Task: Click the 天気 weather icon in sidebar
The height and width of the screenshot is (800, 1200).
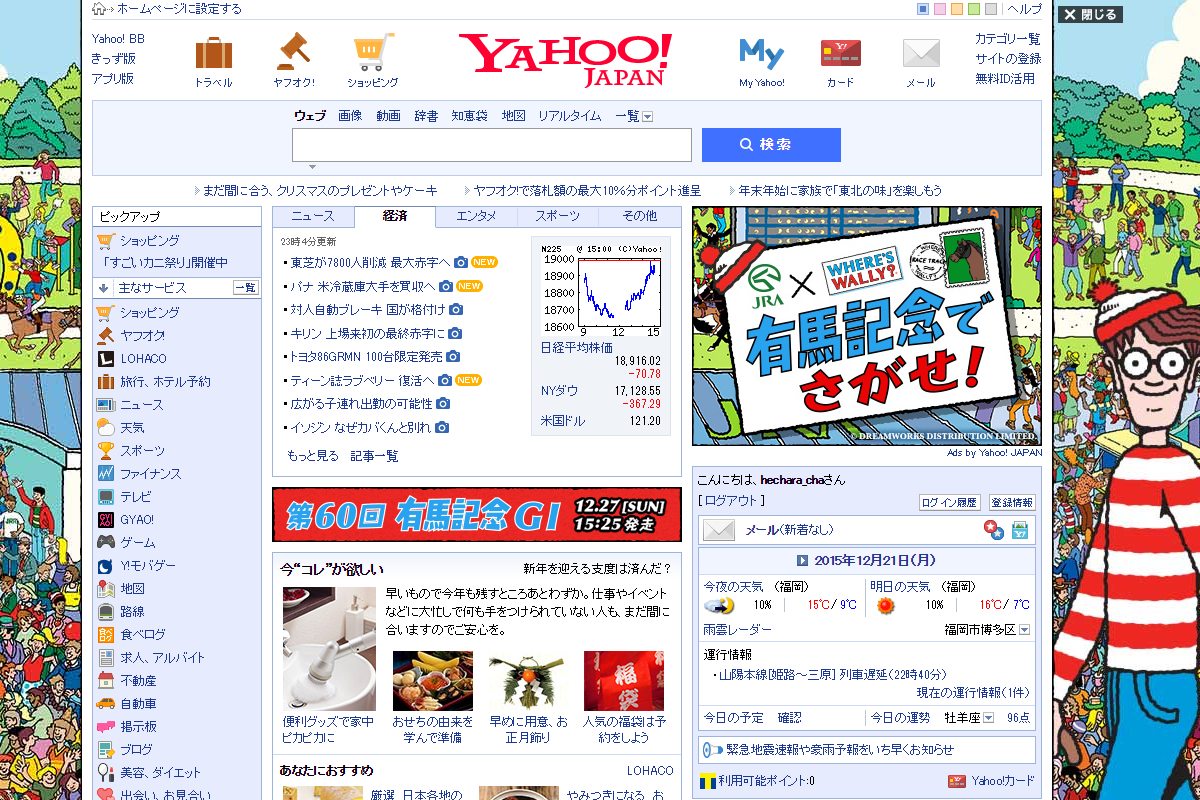Action: (x=106, y=427)
